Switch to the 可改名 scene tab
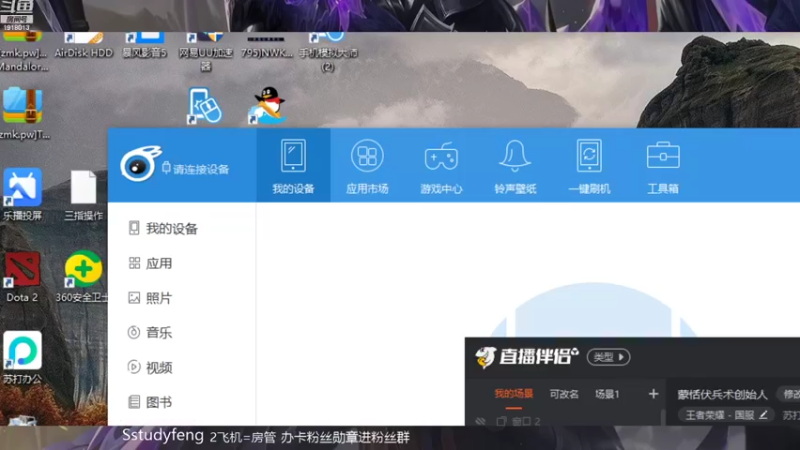The height and width of the screenshot is (450, 800). [x=564, y=394]
